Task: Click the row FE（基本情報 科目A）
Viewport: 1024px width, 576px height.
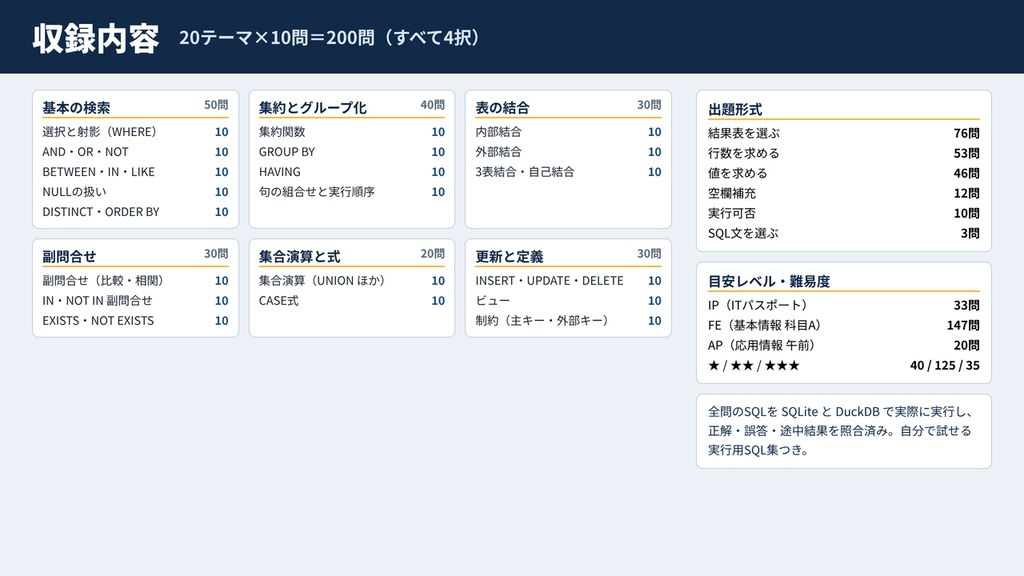Action: (844, 325)
